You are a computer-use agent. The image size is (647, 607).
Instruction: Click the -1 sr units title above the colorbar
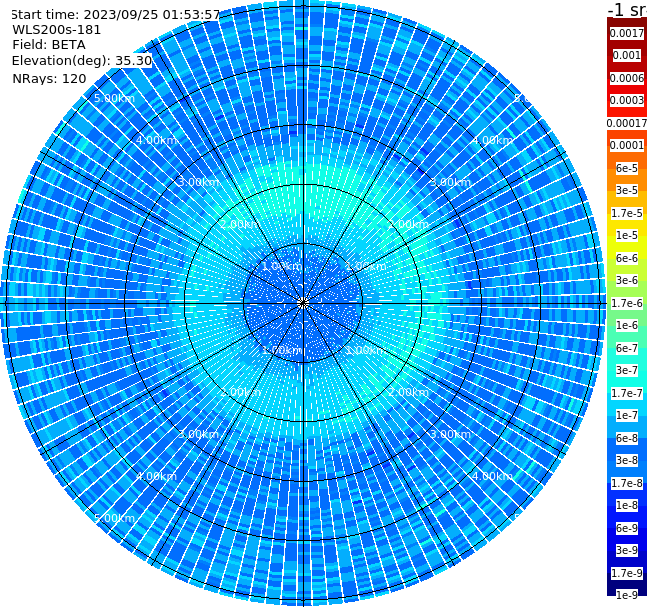627,9
